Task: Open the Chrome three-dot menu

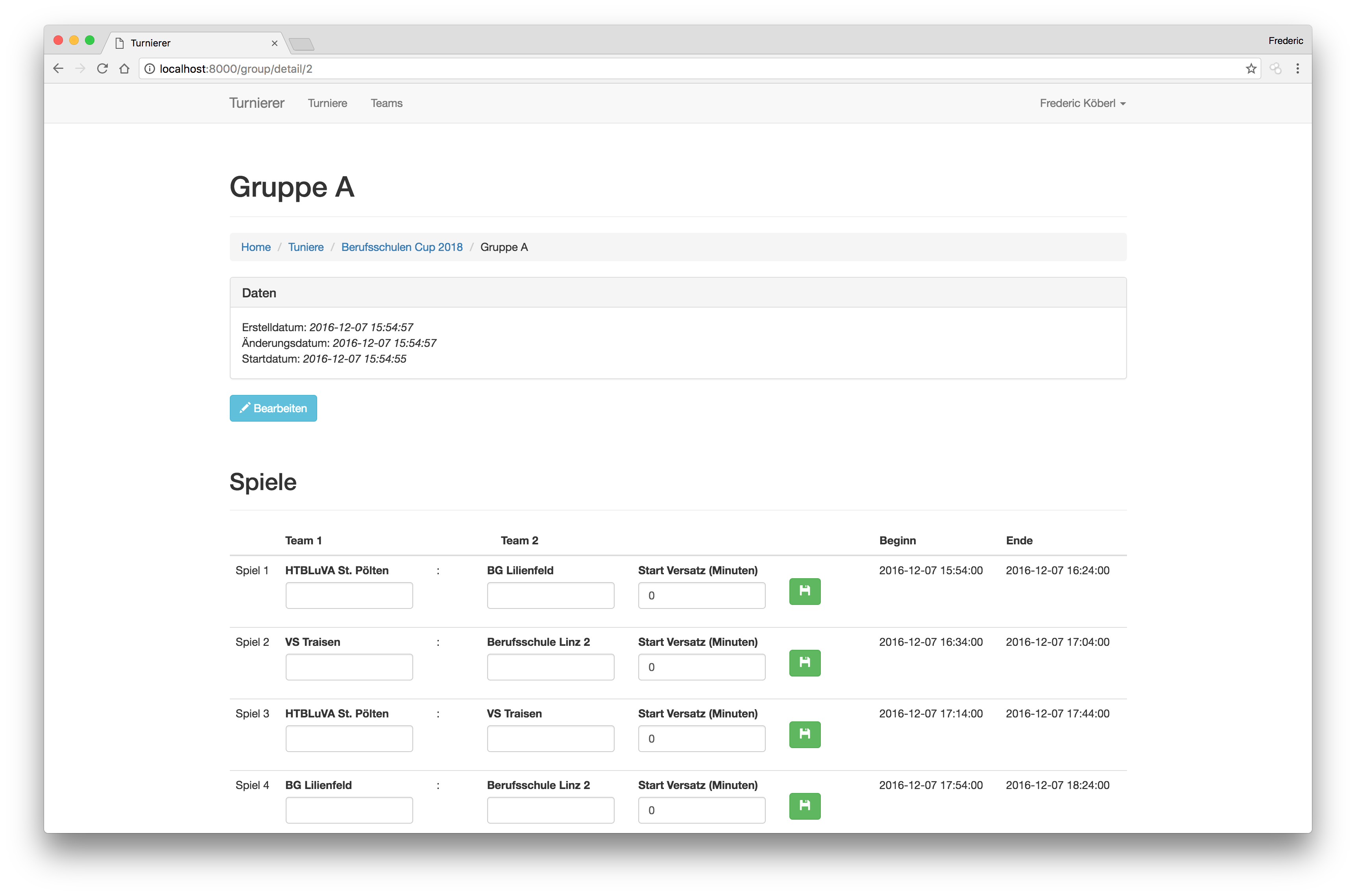Action: tap(1297, 68)
